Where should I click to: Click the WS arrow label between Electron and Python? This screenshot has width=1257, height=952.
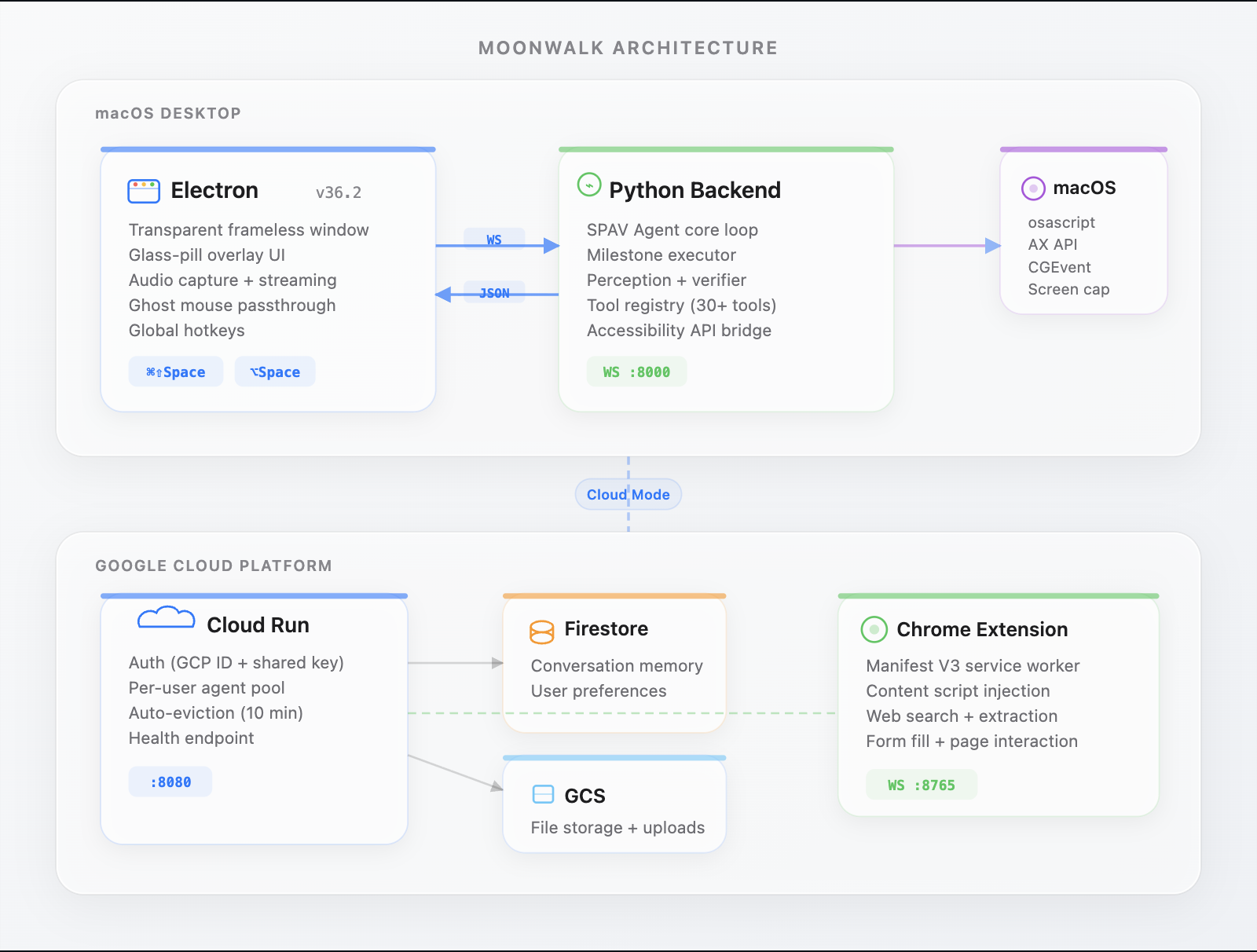point(494,240)
